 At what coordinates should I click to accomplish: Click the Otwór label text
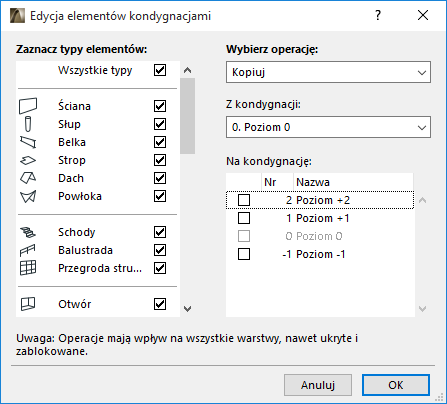pos(75,304)
